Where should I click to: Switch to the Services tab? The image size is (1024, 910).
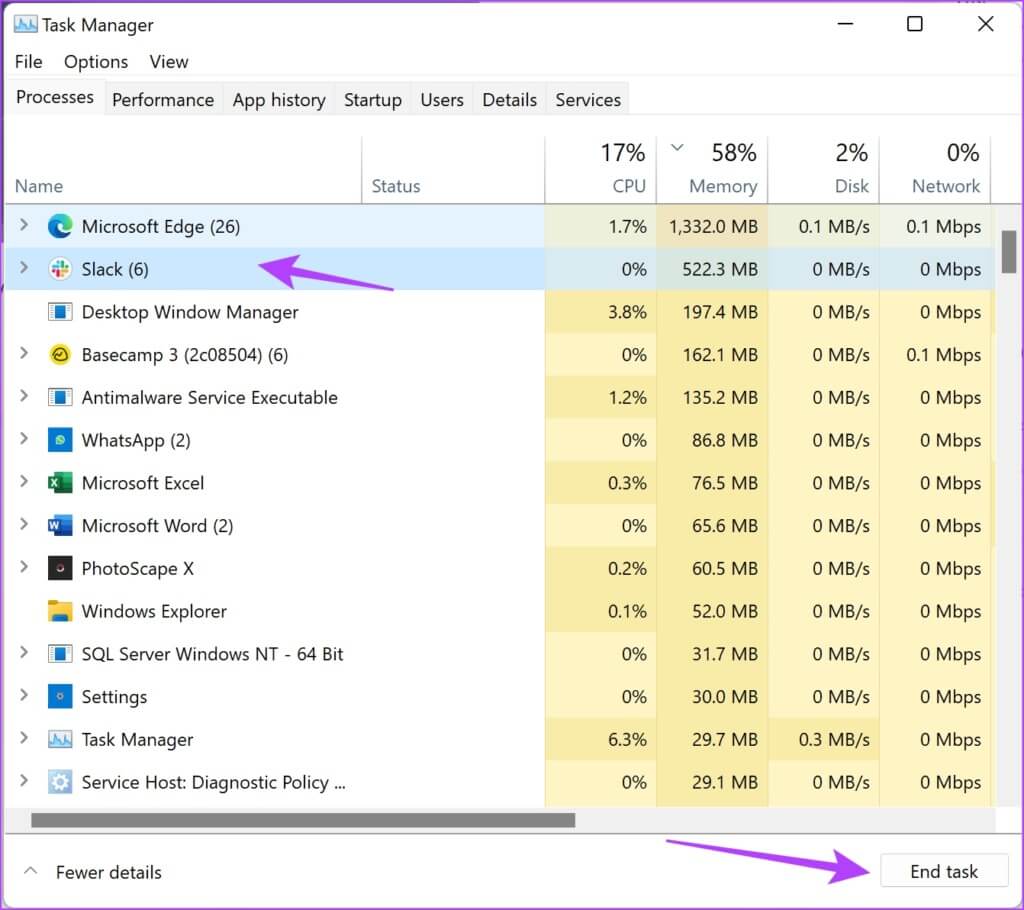pyautogui.click(x=588, y=99)
